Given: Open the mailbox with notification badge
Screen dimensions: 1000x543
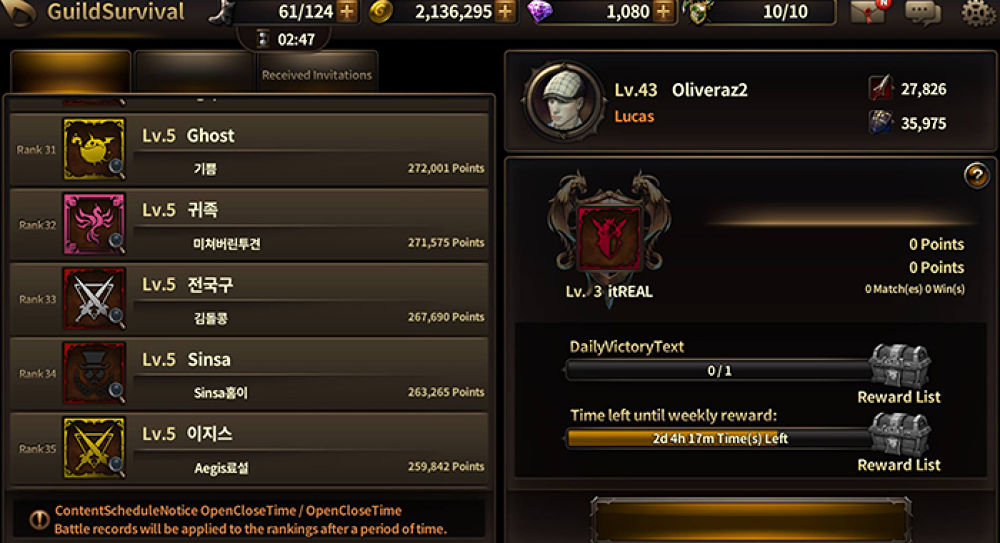Looking at the screenshot, I should tap(870, 12).
